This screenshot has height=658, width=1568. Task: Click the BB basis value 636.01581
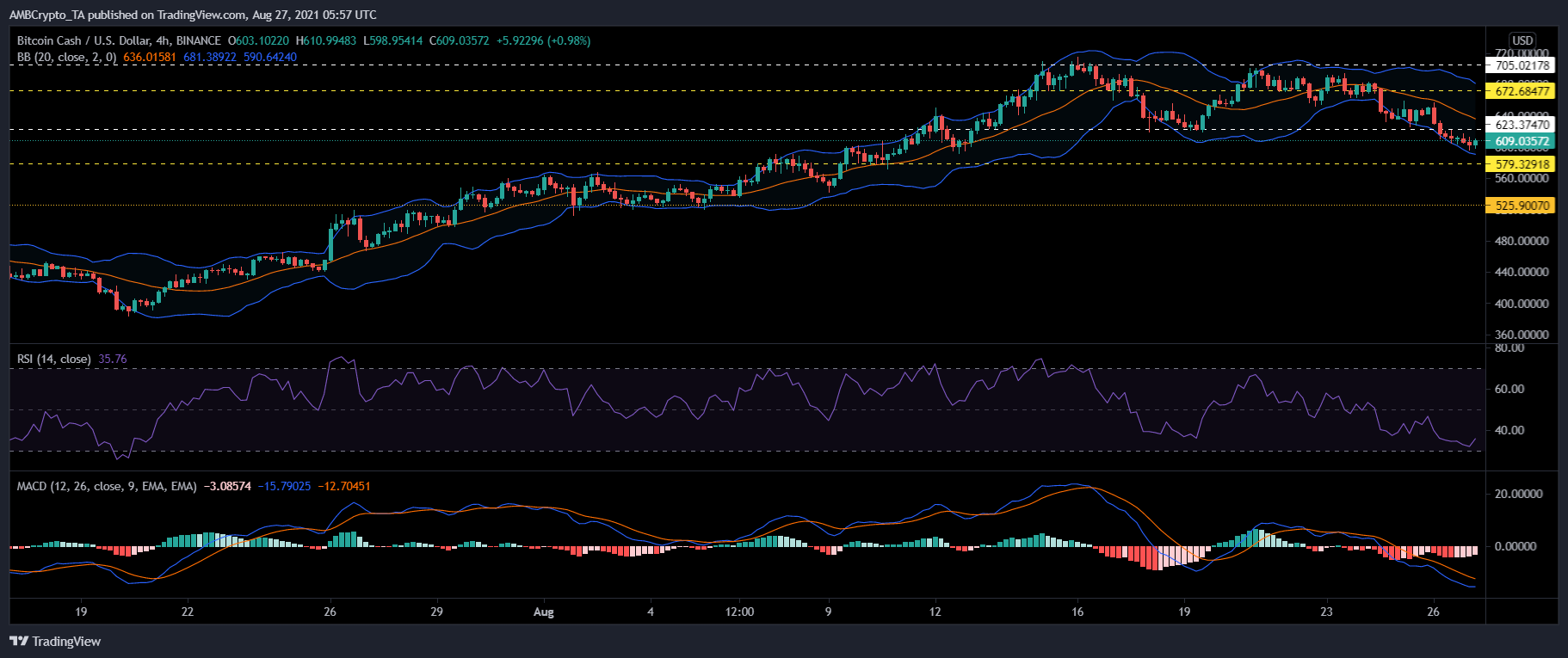pyautogui.click(x=150, y=57)
